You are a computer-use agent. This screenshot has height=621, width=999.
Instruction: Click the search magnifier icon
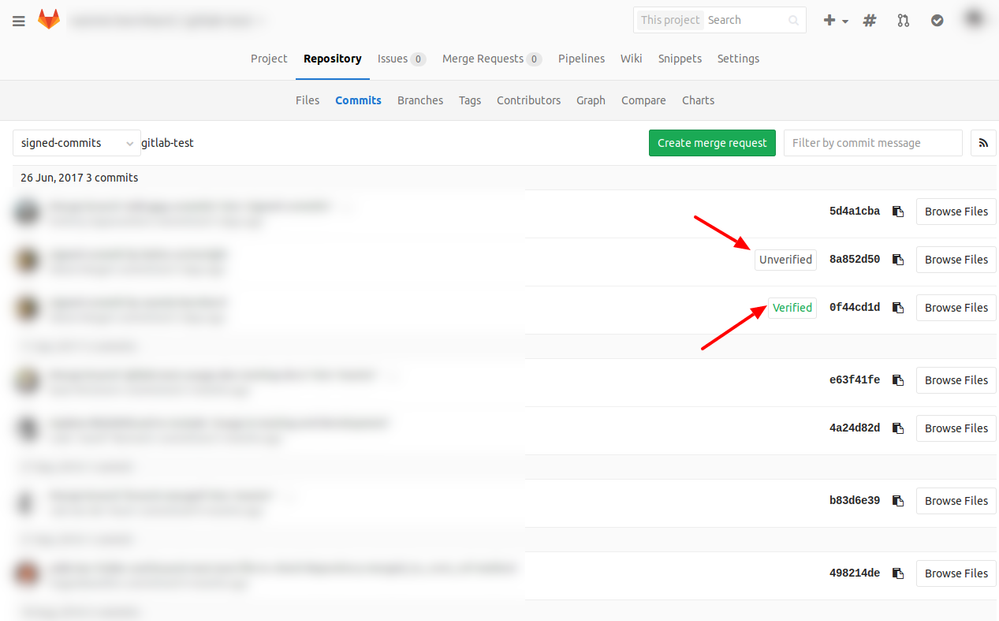(x=793, y=20)
